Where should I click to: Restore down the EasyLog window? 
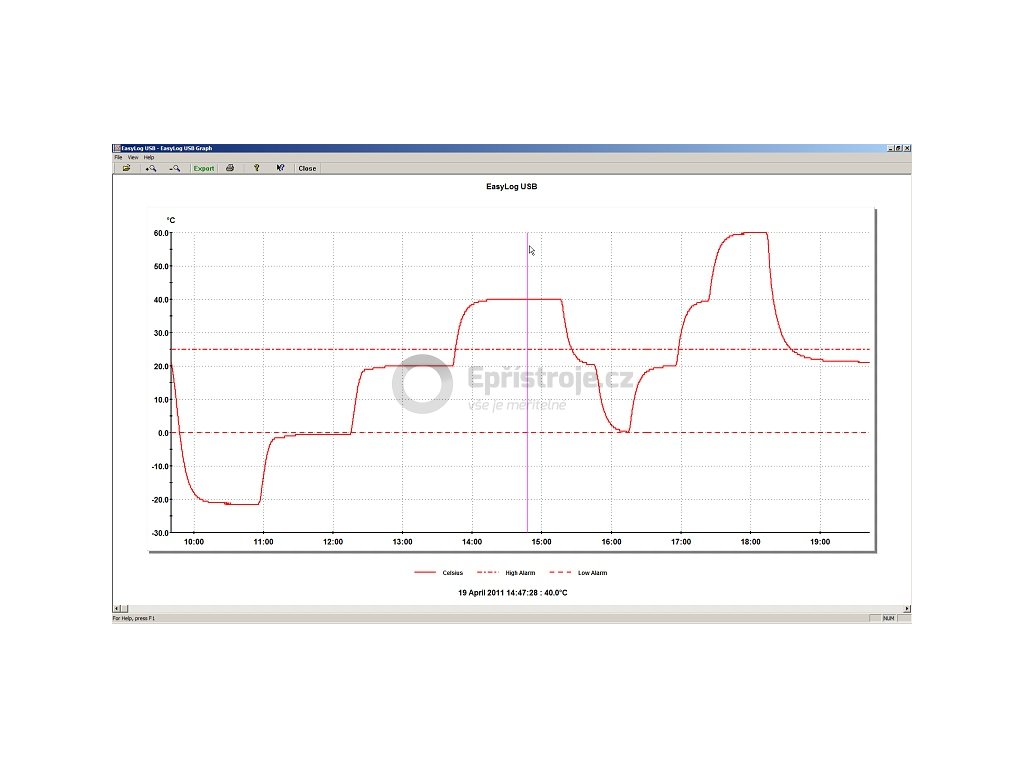pos(899,148)
